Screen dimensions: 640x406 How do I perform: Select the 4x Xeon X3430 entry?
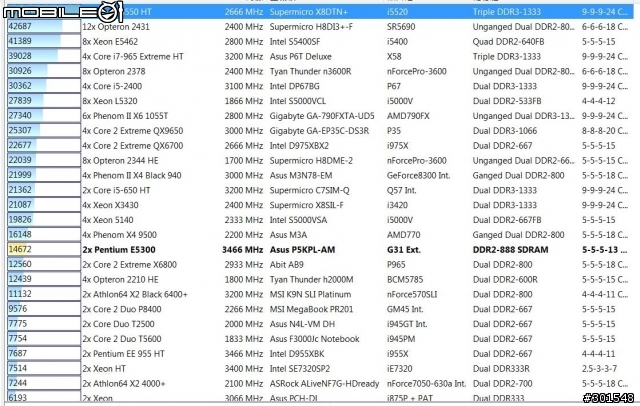point(320,205)
